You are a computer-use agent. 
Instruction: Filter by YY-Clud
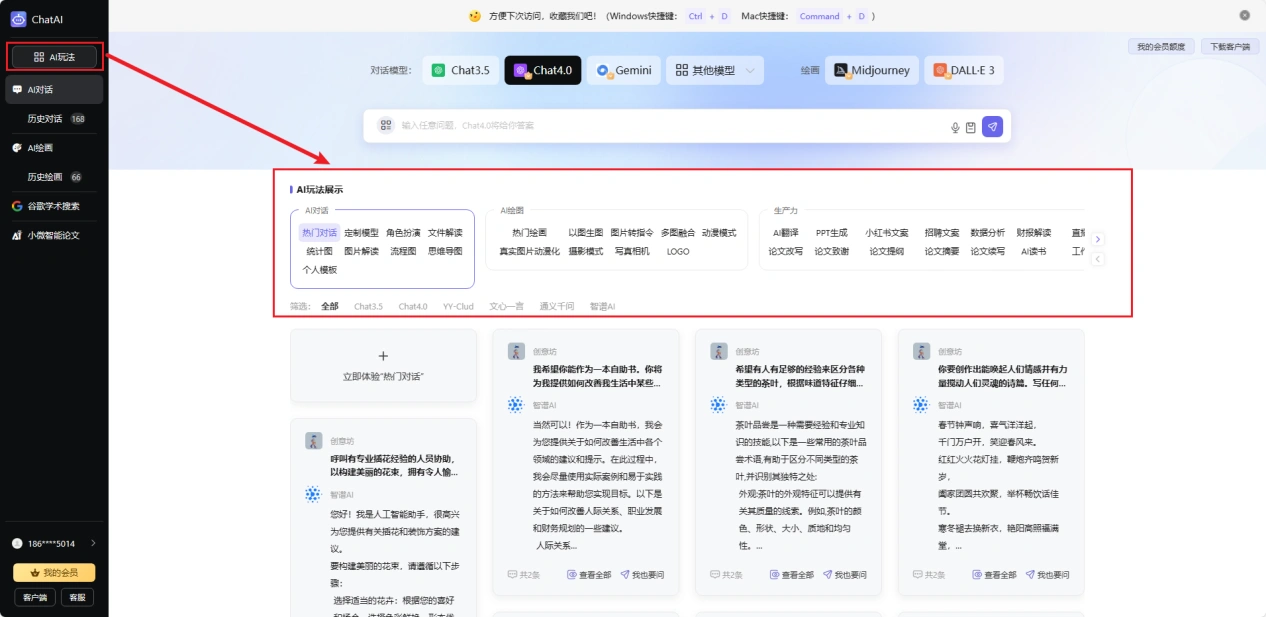(x=458, y=306)
